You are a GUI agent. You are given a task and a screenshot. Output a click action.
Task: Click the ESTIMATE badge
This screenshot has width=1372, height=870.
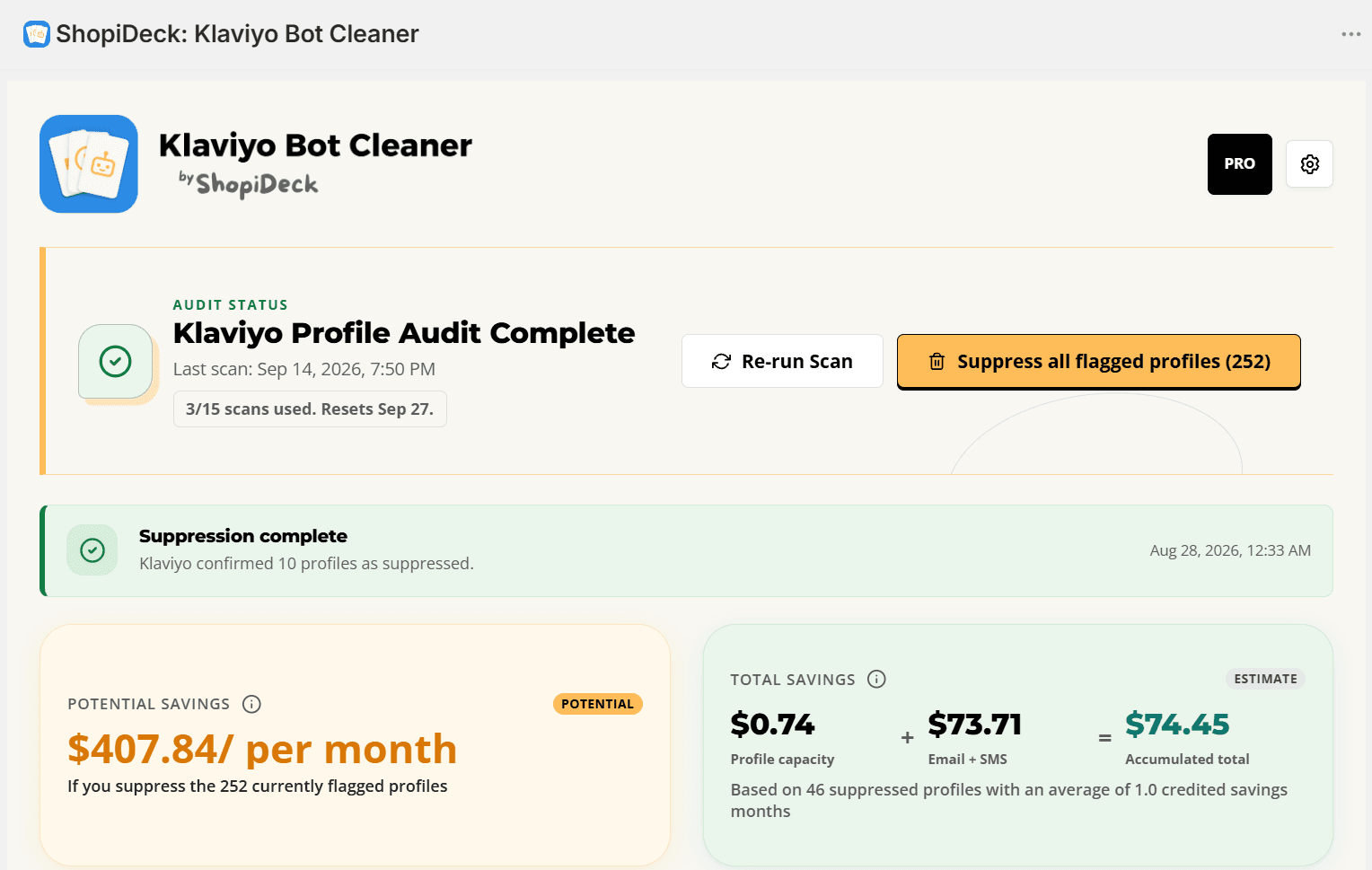click(1265, 679)
